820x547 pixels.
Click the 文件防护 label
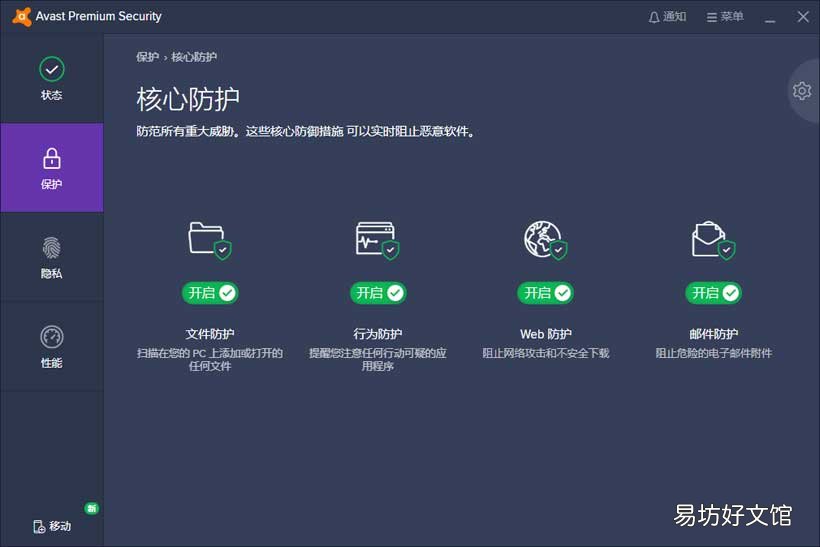tap(210, 334)
